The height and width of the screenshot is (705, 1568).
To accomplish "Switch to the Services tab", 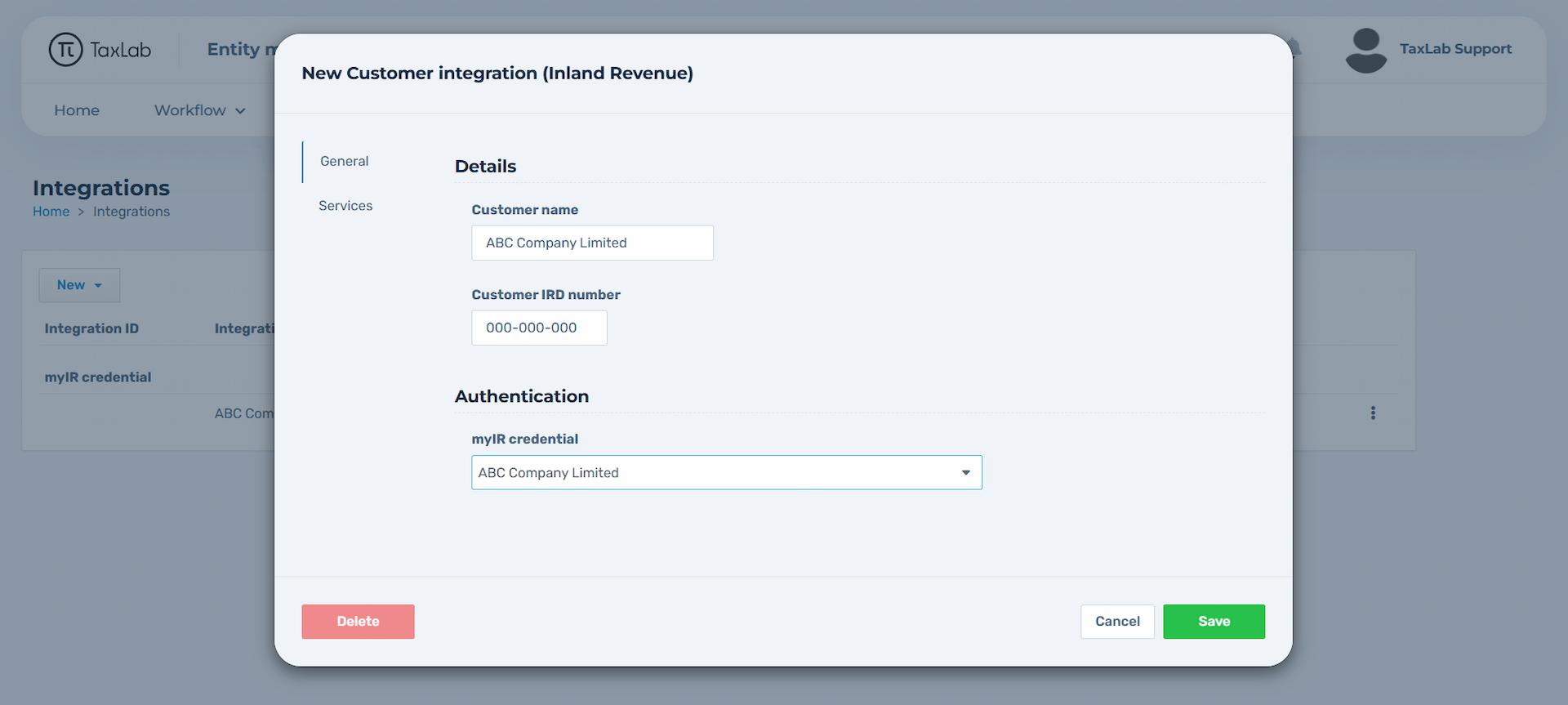I will click(x=345, y=206).
